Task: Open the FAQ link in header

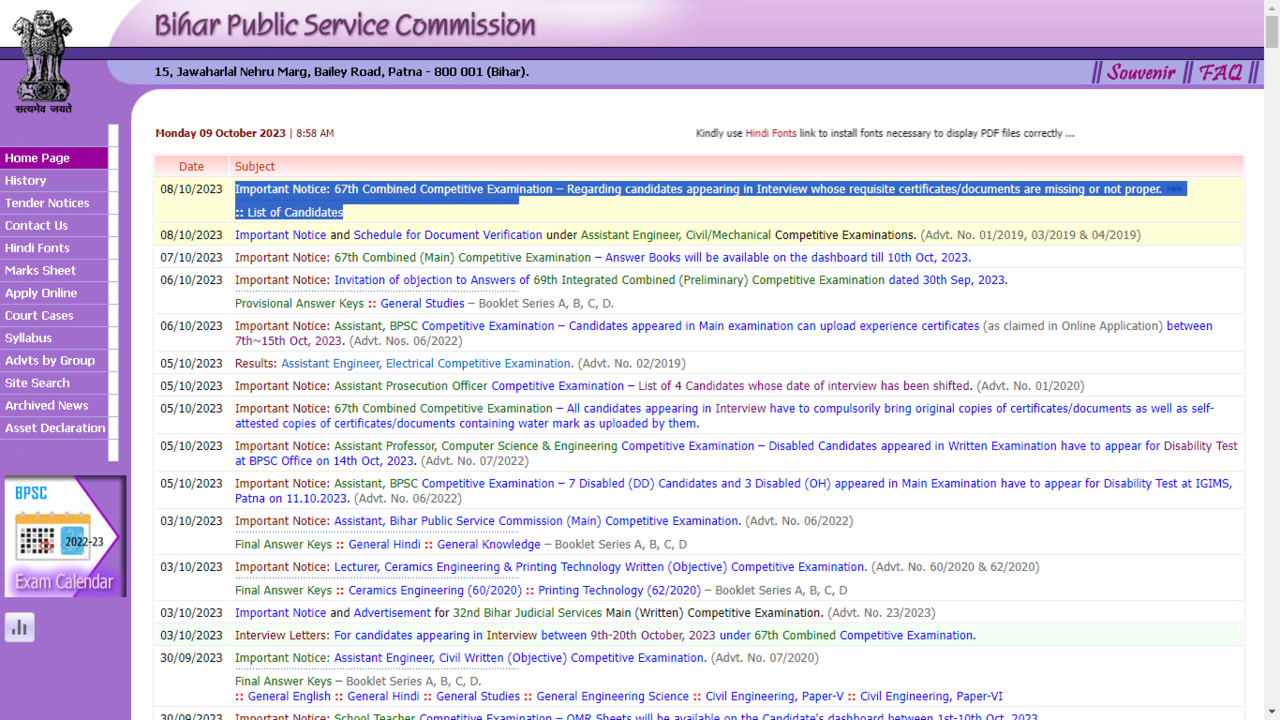Action: tap(1220, 72)
